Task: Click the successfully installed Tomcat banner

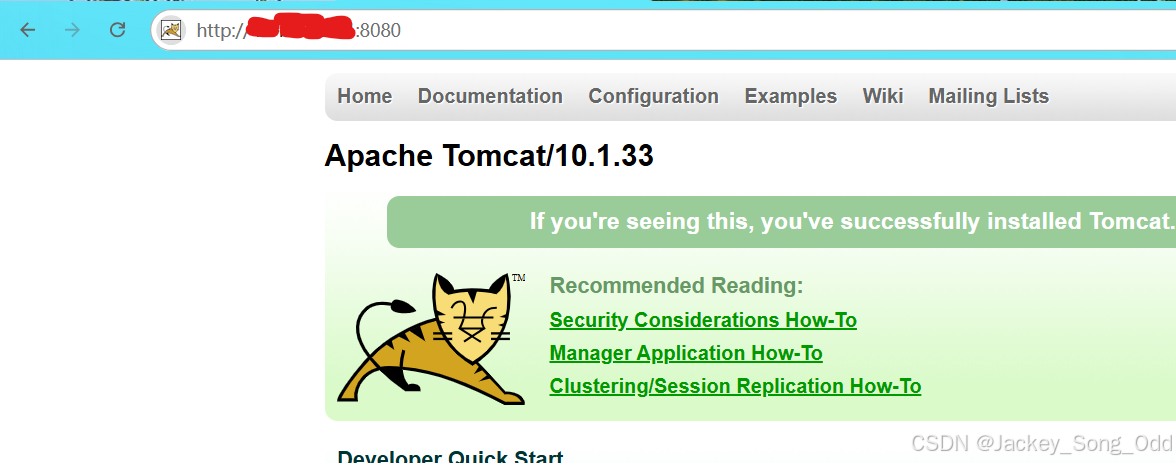Action: [781, 222]
